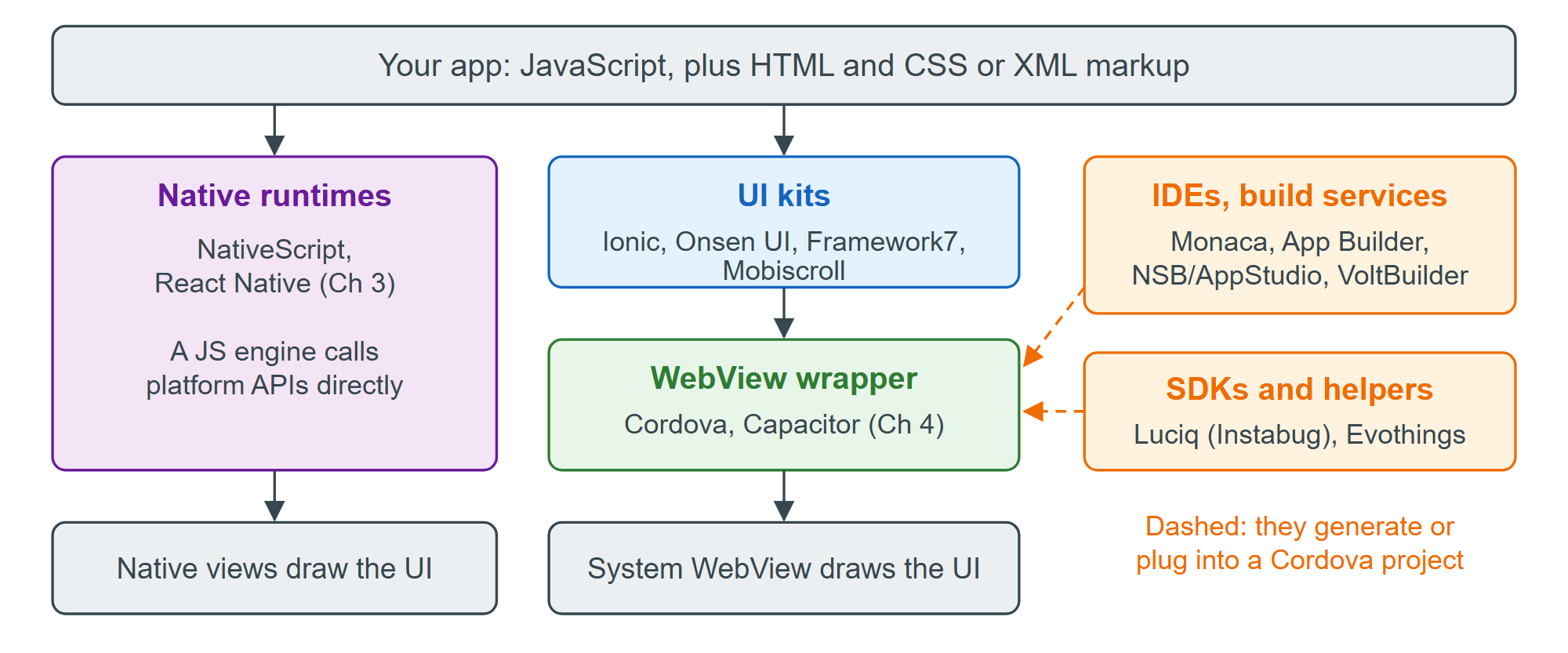Click the 'System WebView draws the UI' box
Image resolution: width=1568 pixels, height=653 pixels.
[784, 568]
